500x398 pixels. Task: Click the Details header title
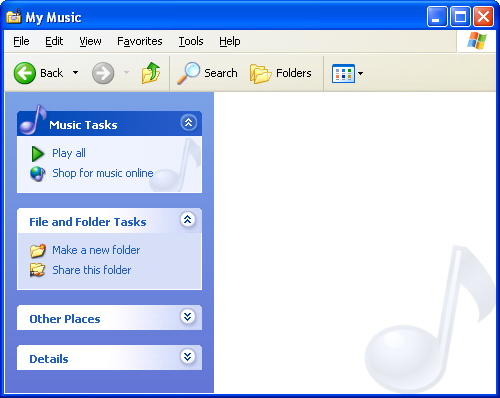pos(49,359)
